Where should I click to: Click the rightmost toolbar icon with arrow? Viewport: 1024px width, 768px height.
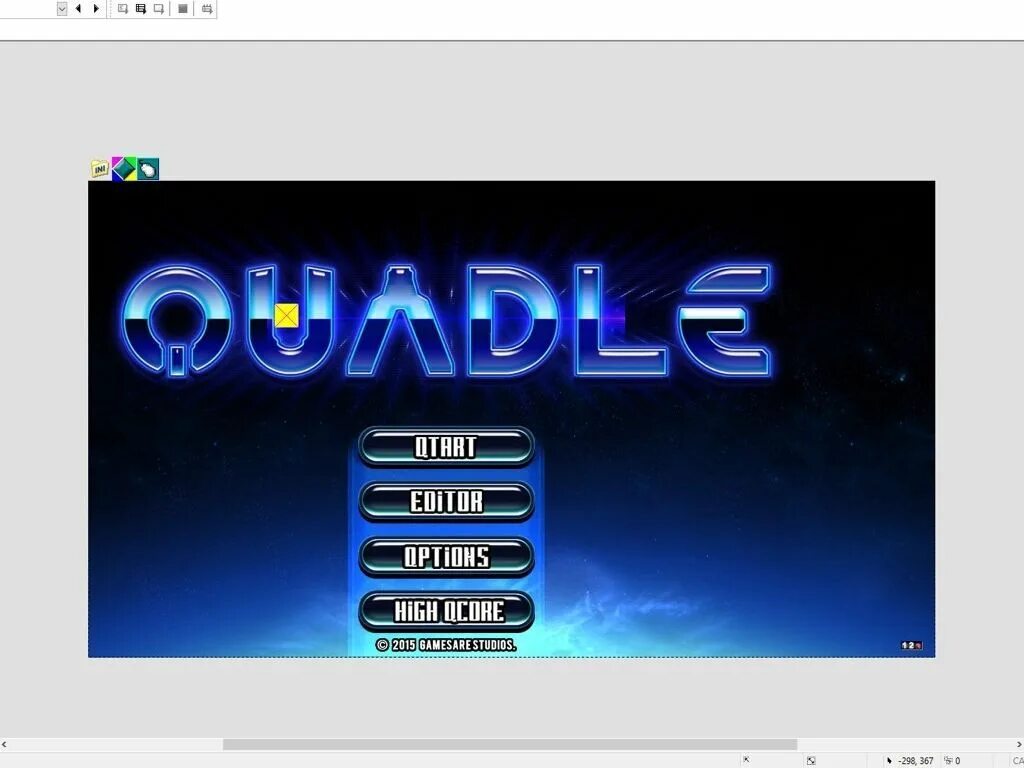pyautogui.click(x=206, y=8)
